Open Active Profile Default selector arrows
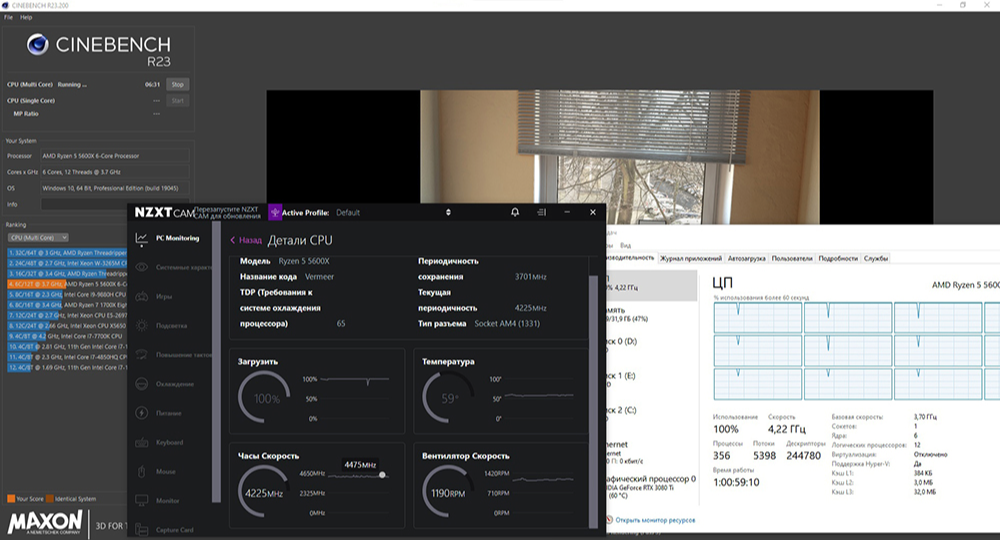The image size is (1000, 540). click(448, 212)
